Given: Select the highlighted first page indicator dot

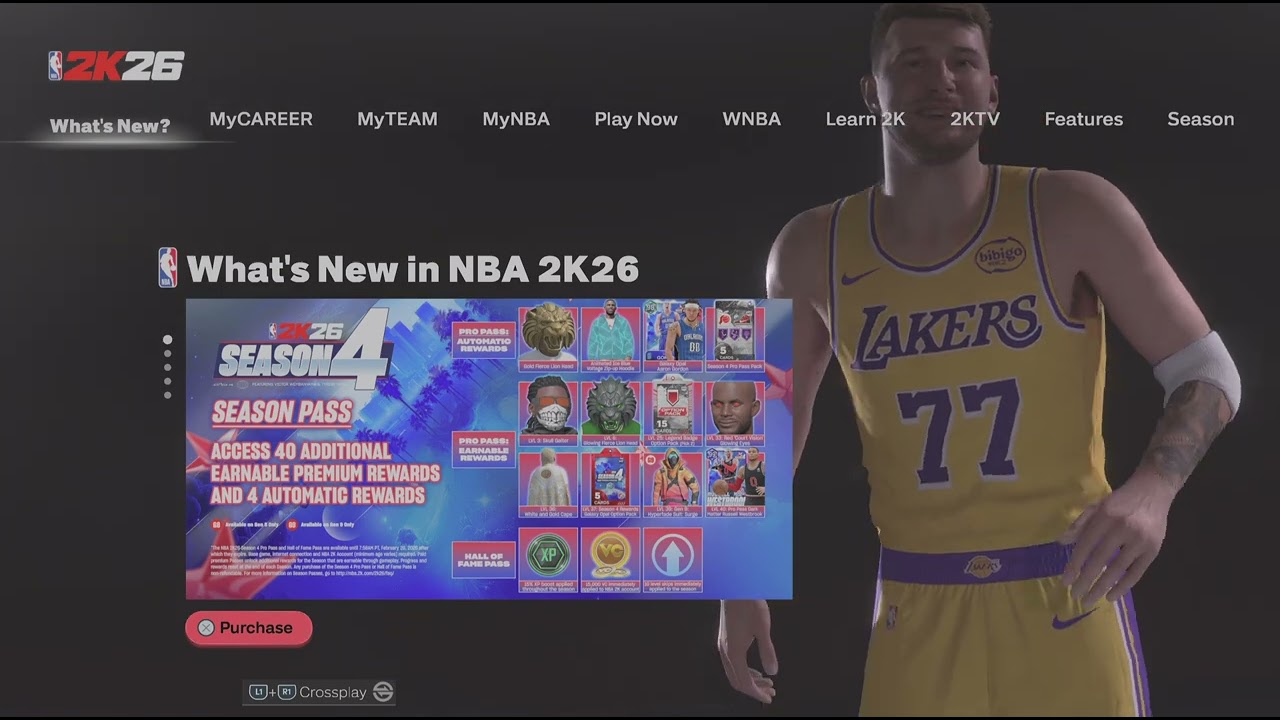Looking at the screenshot, I should click(x=167, y=340).
